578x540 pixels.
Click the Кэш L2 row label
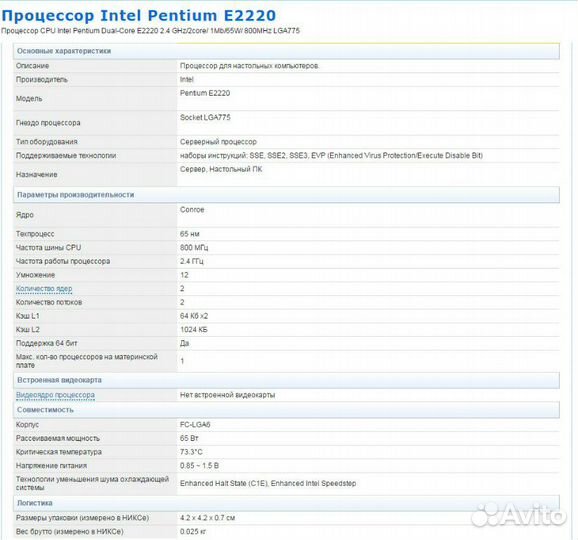[x=28, y=330]
